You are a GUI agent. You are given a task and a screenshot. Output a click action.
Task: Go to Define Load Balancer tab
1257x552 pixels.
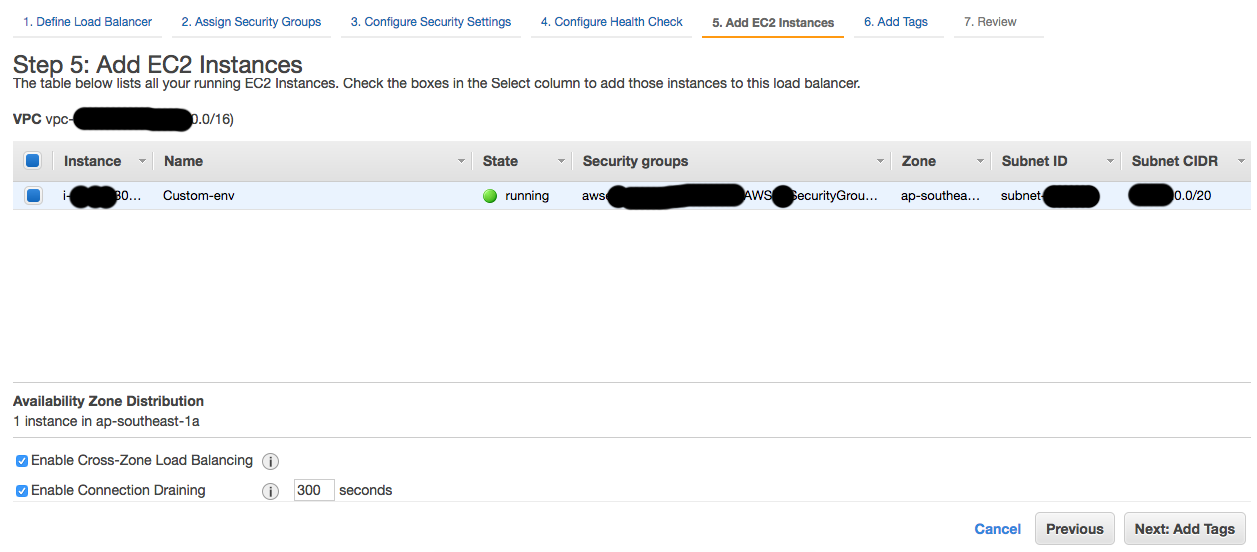87,22
